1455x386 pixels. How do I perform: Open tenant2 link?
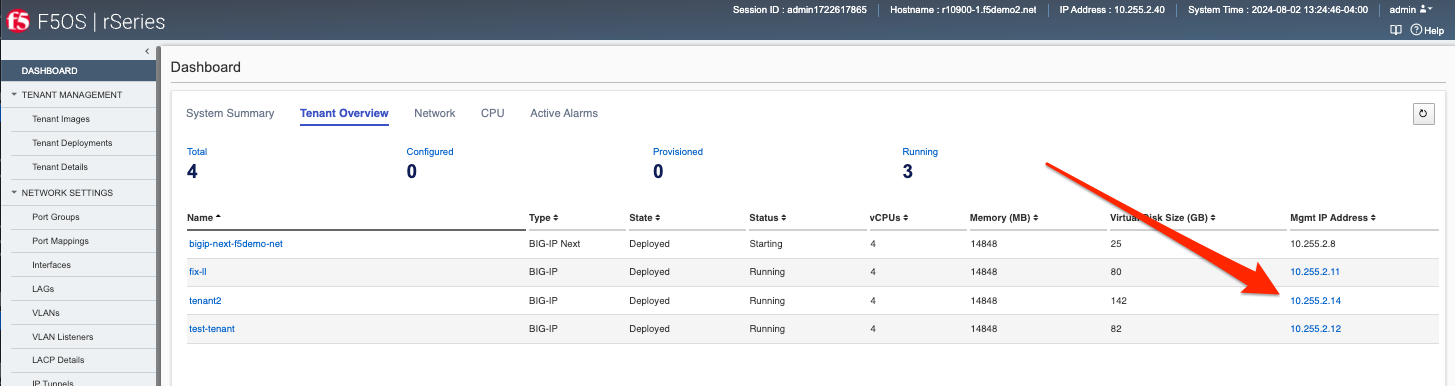[205, 300]
